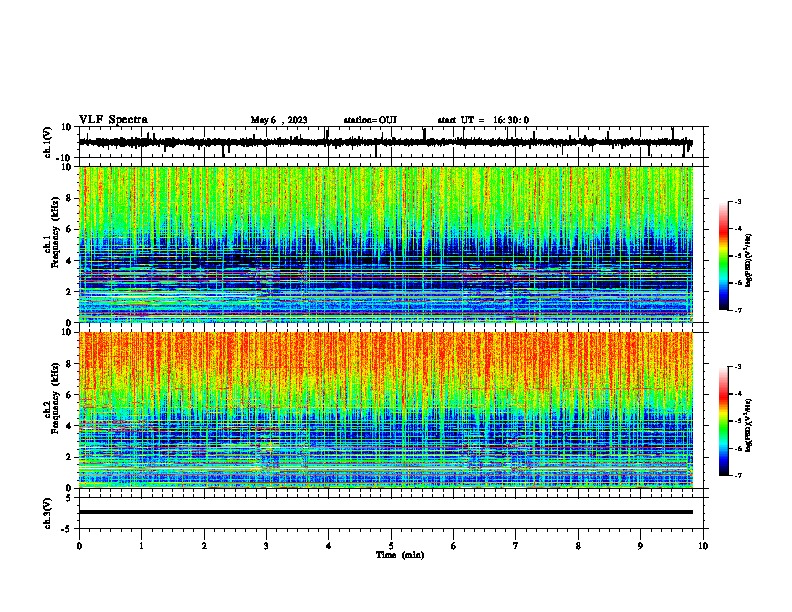The image size is (792, 612).
Task: Click the "-7" label on ch.2 color scale
Action: point(737,475)
